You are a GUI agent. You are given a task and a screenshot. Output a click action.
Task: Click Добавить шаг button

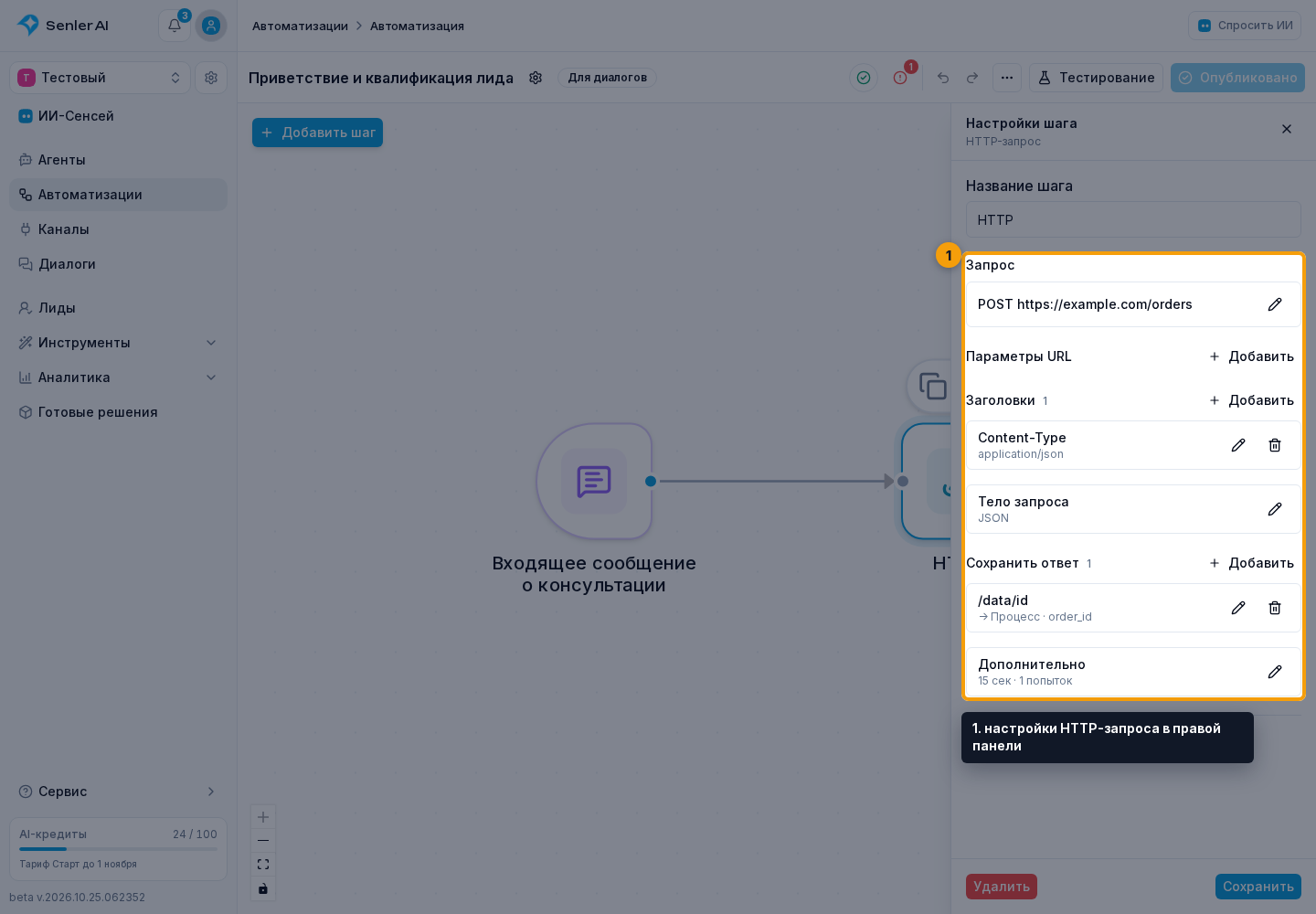point(317,133)
